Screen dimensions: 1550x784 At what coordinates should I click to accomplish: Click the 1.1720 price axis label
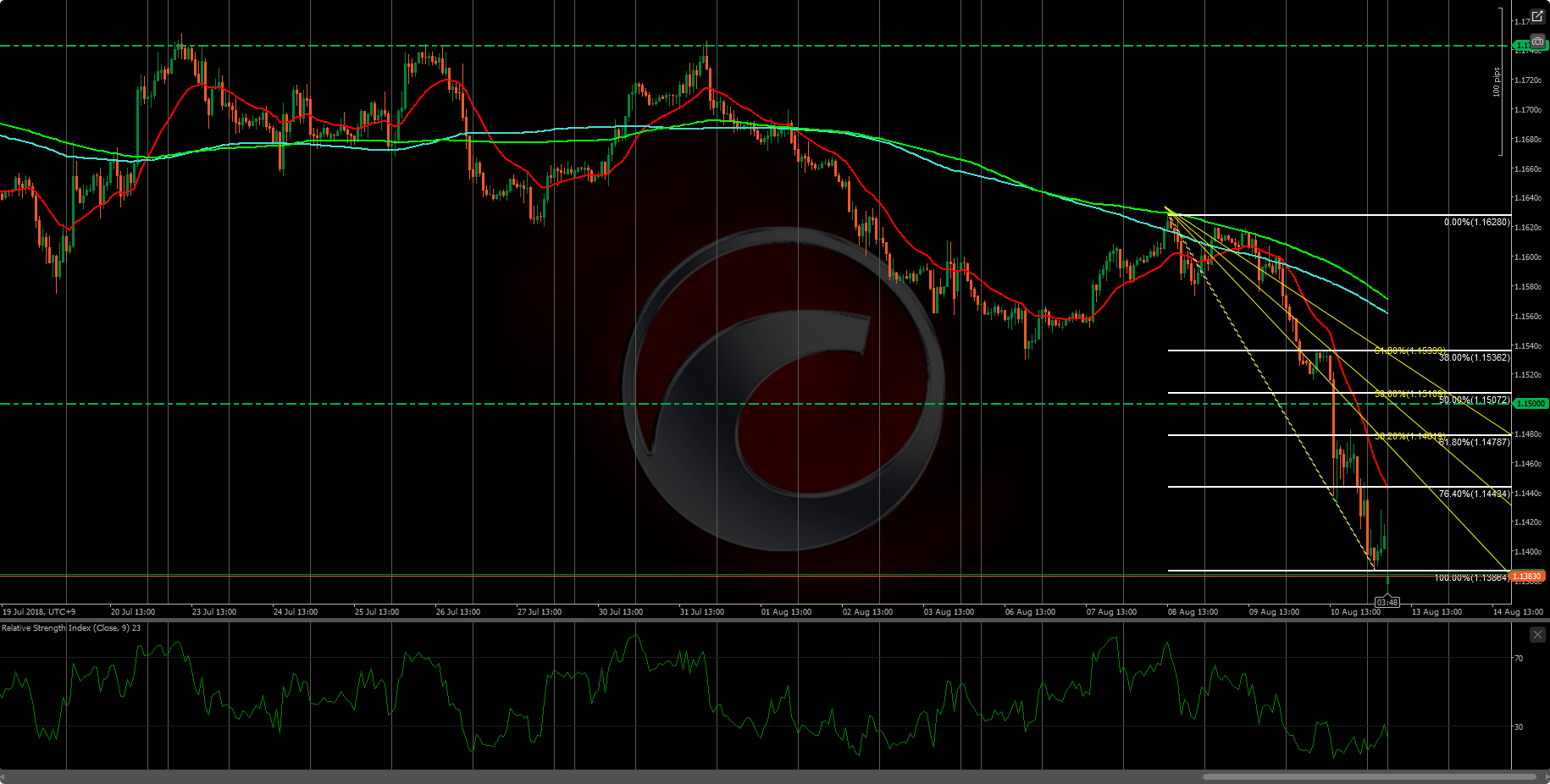click(1529, 80)
